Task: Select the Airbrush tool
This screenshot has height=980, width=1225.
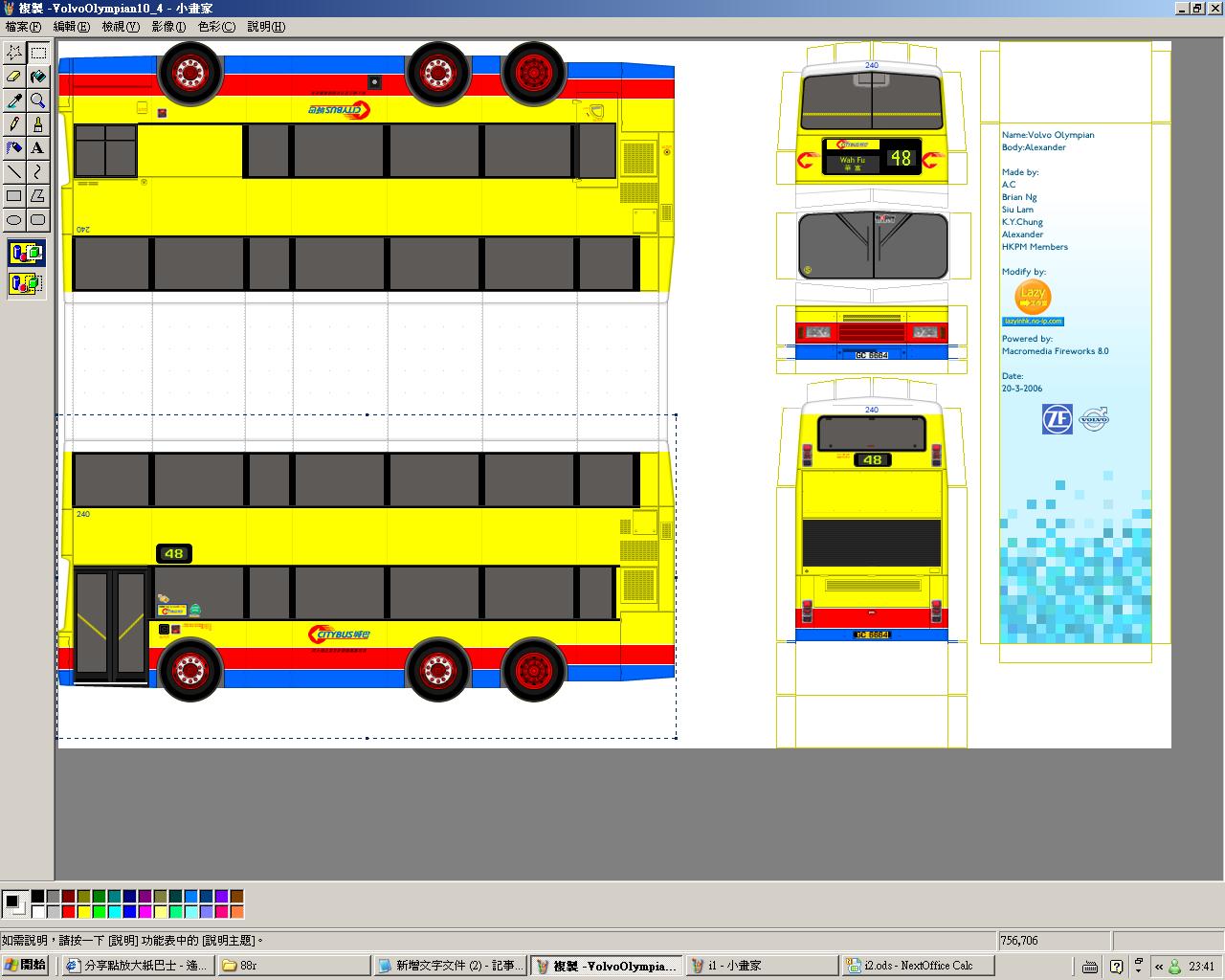Action: point(14,148)
